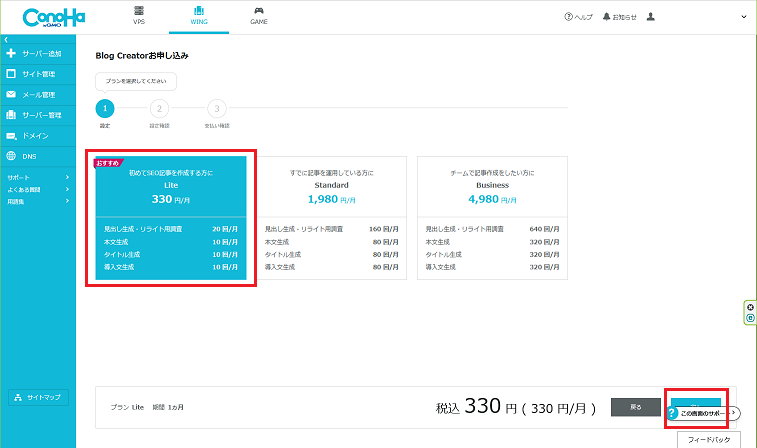This screenshot has height=448, width=757.
Task: Expand the 用語集 sidebar entry
Action: point(38,201)
